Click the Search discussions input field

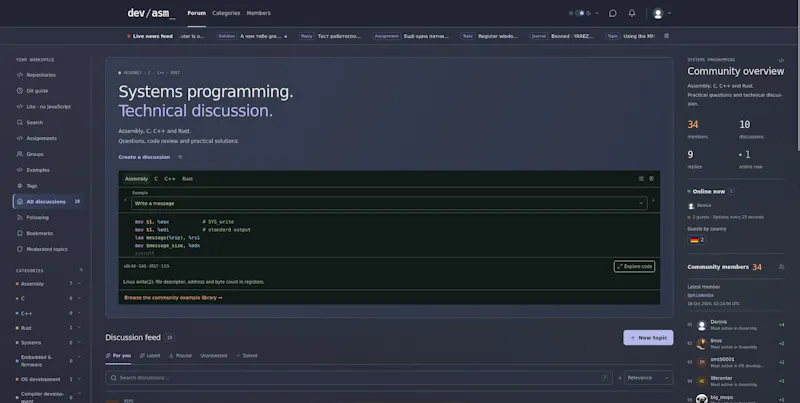(359, 378)
